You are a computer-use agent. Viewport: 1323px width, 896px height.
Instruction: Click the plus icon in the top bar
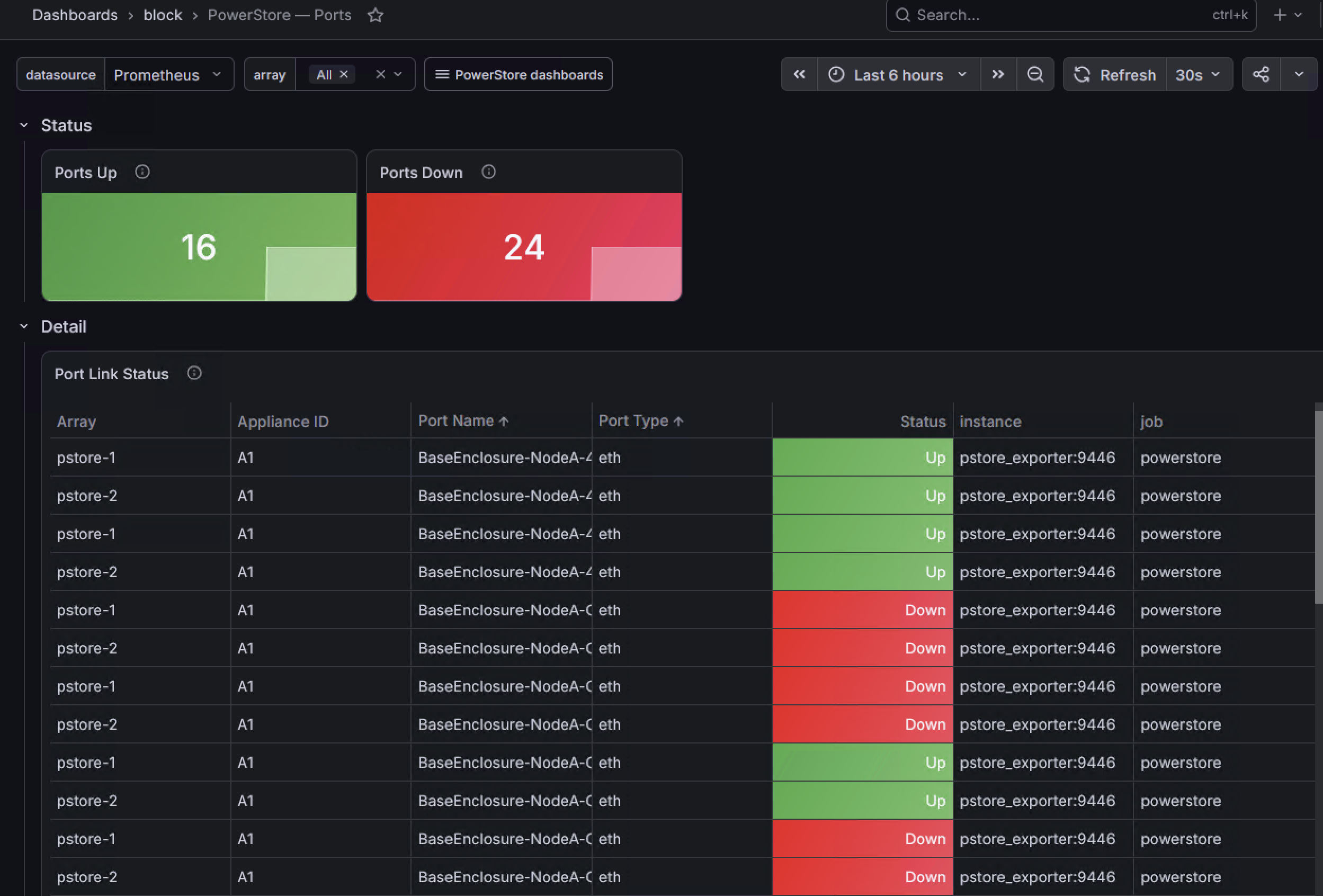pos(1280,15)
